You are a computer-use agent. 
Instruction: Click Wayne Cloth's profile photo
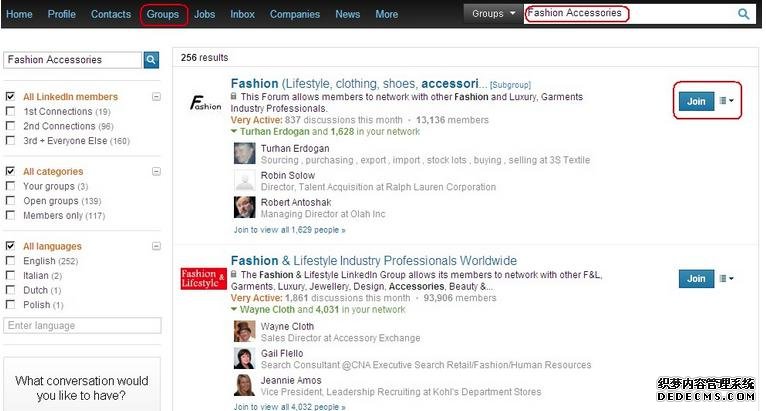pos(244,331)
